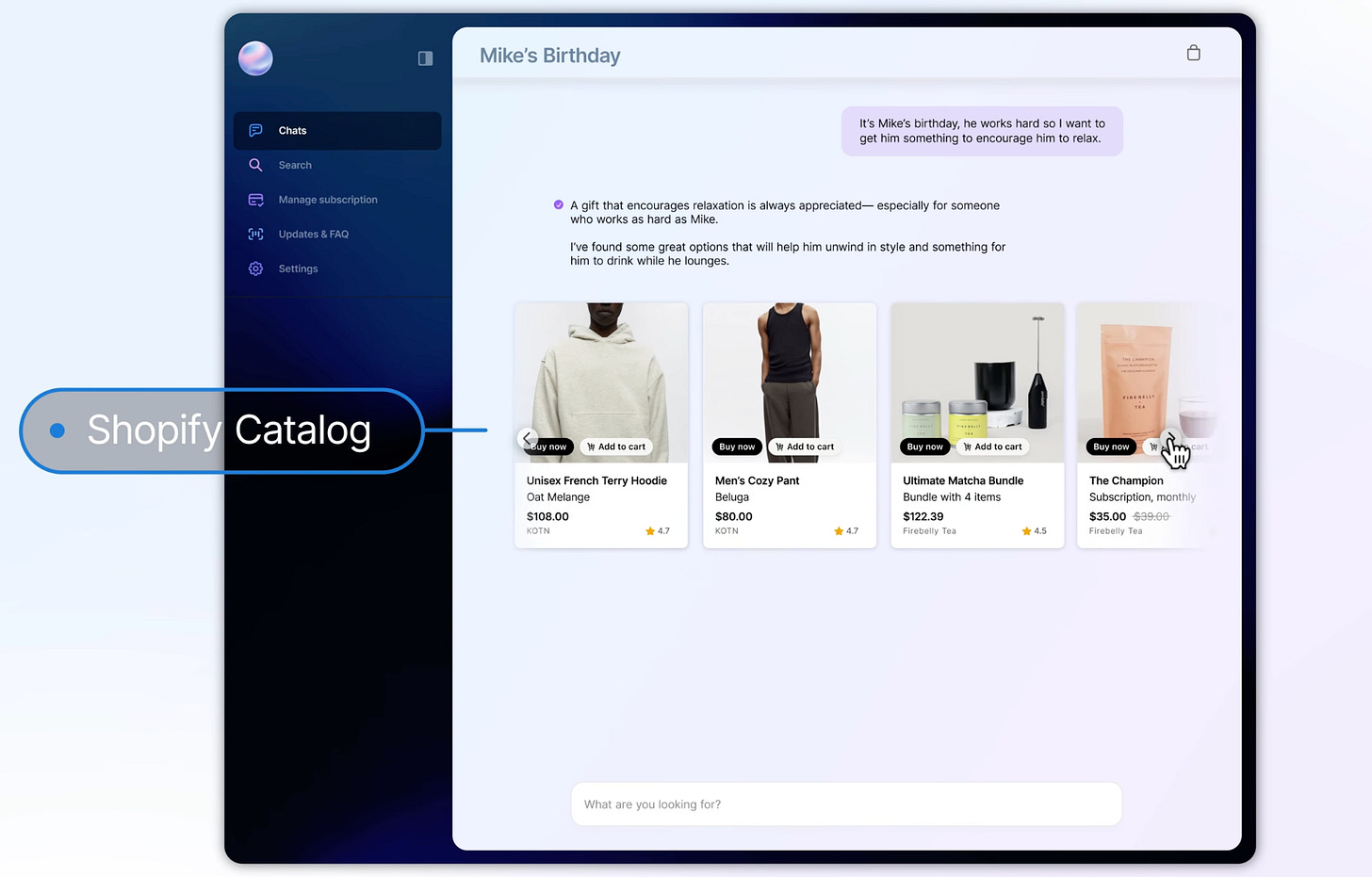
Task: Click the Cozy Pant 4.7 star rating
Action: [x=846, y=531]
